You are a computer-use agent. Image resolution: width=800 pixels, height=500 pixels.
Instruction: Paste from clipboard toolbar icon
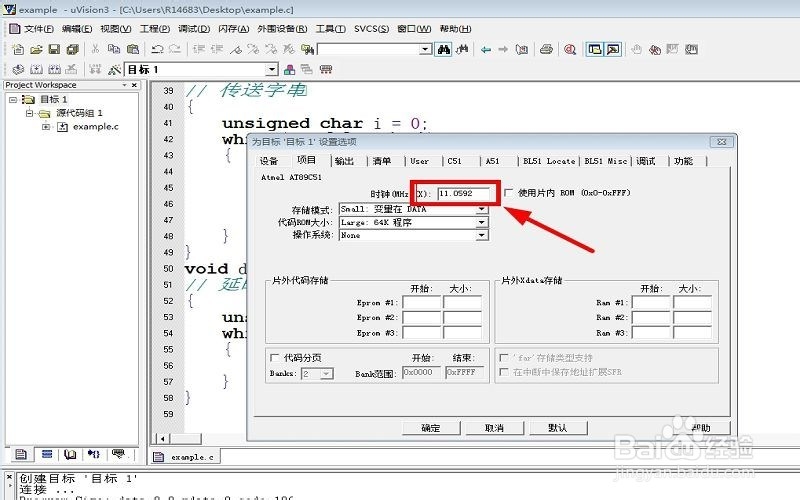pos(133,49)
